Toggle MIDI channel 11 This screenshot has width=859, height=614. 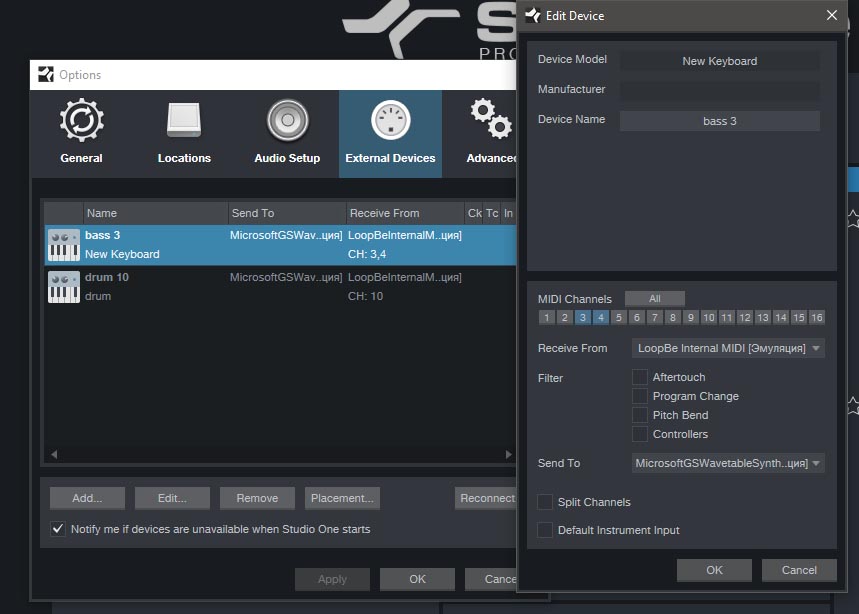pos(726,317)
